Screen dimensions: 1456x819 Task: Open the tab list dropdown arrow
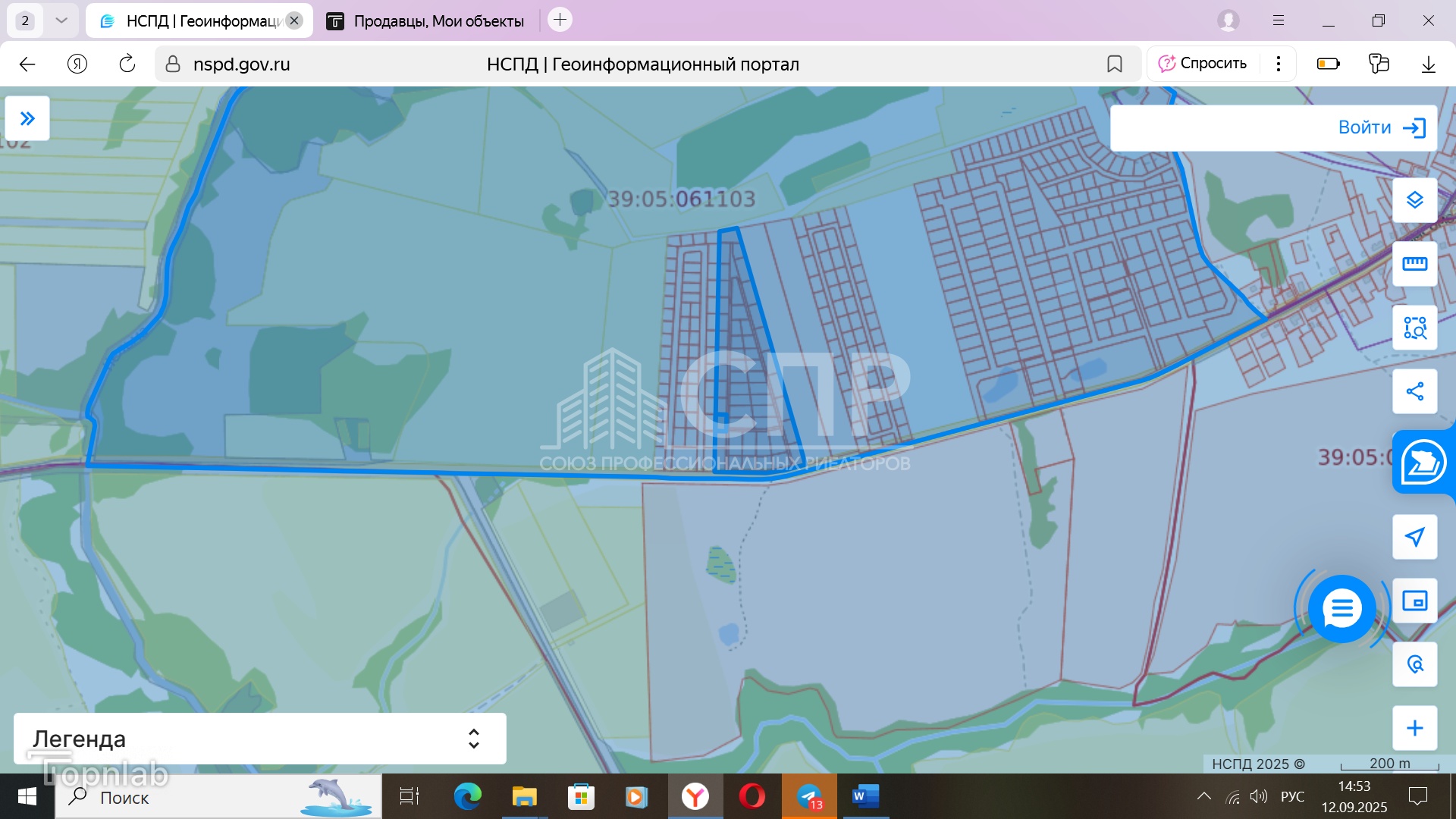61,20
